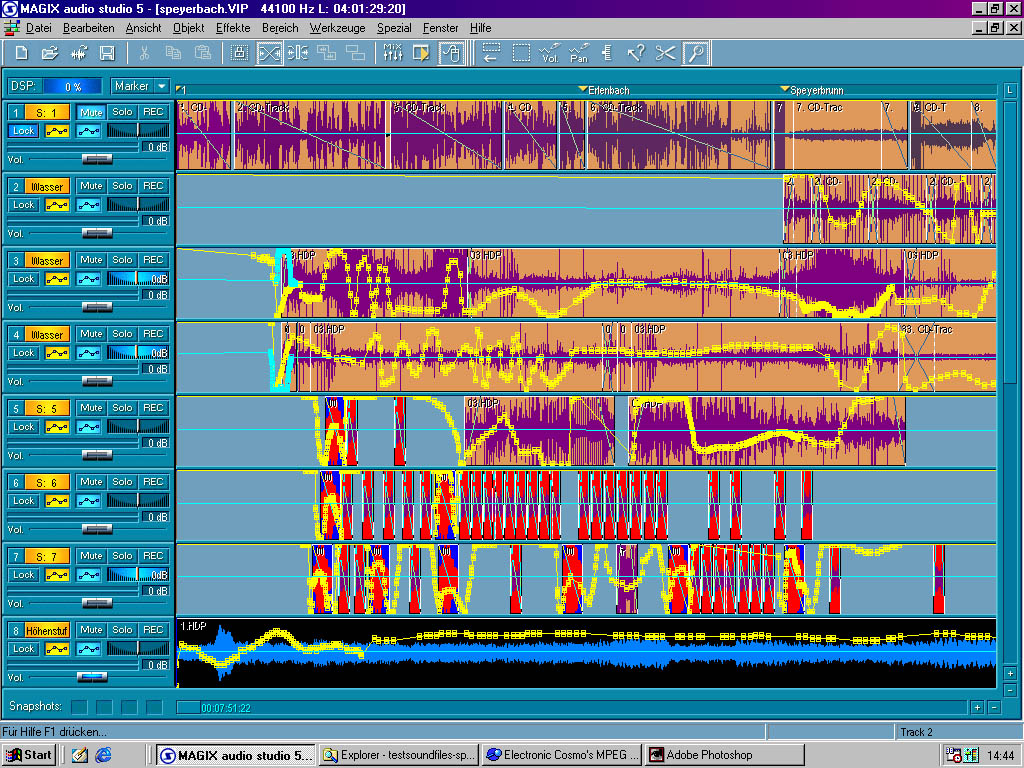
Task: Toggle Solo on track 3 Wasser
Action: click(122, 260)
